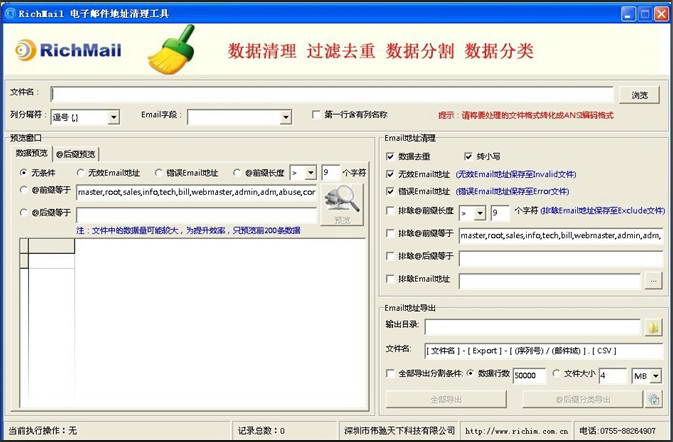Enable the 排除Email地址 checkbox
This screenshot has width=673, height=442.
pyautogui.click(x=390, y=279)
